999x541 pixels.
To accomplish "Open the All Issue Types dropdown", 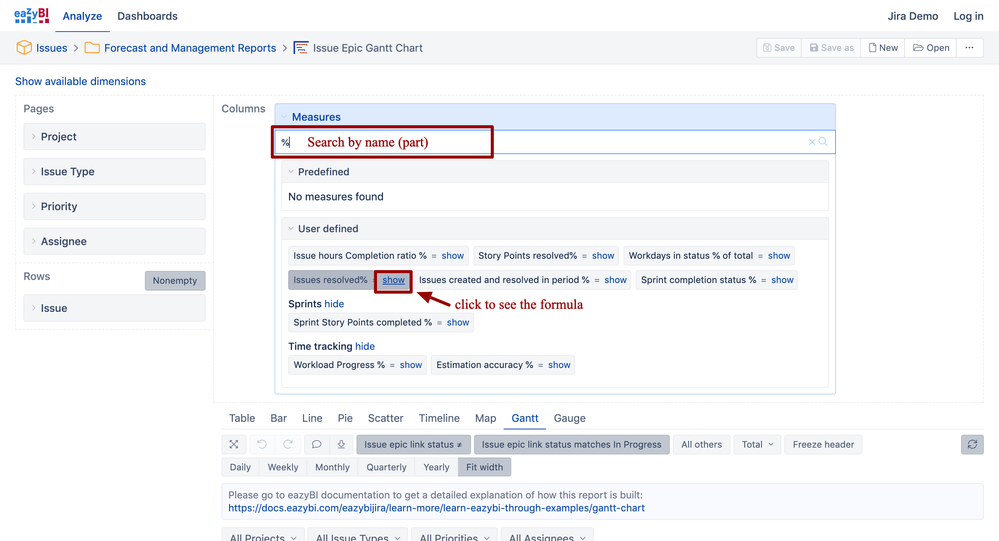I will 358,534.
